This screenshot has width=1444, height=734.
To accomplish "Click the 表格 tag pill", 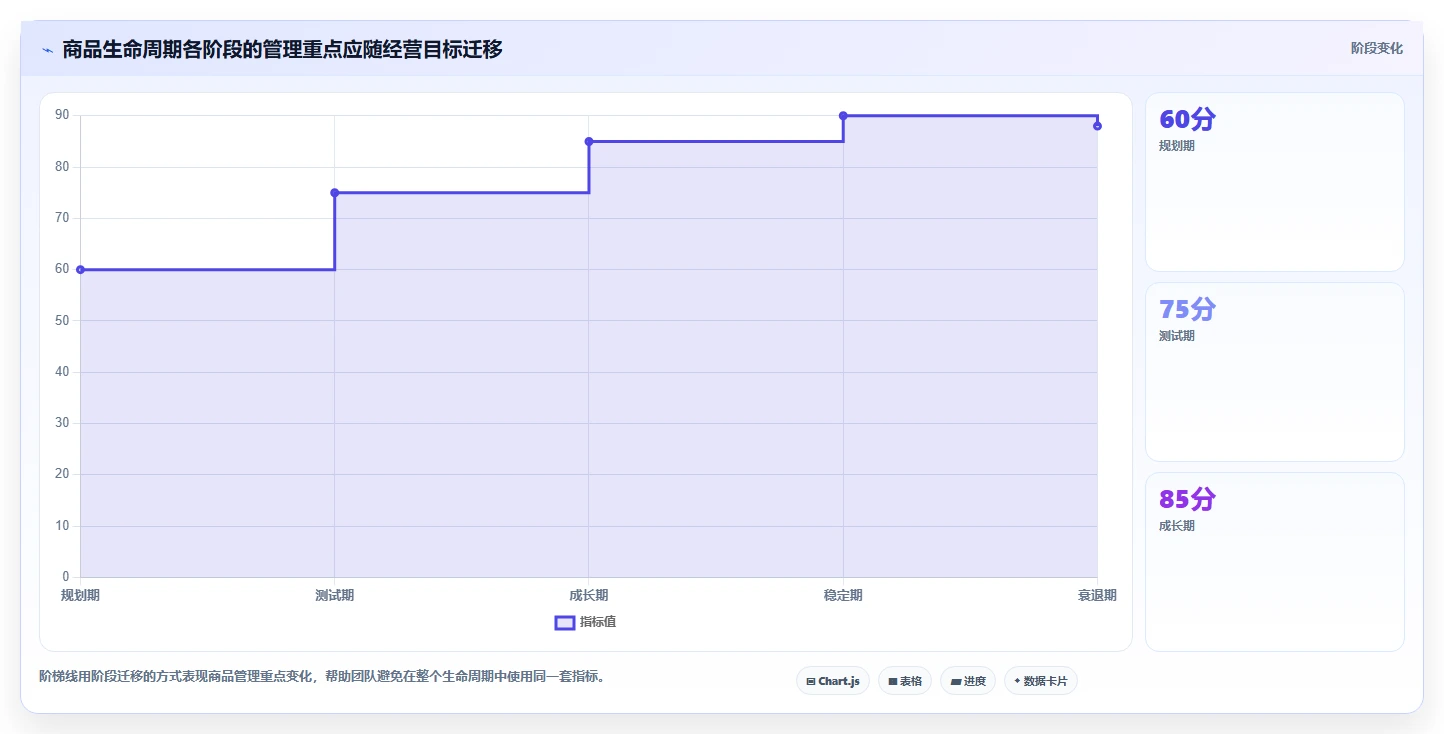I will [905, 681].
